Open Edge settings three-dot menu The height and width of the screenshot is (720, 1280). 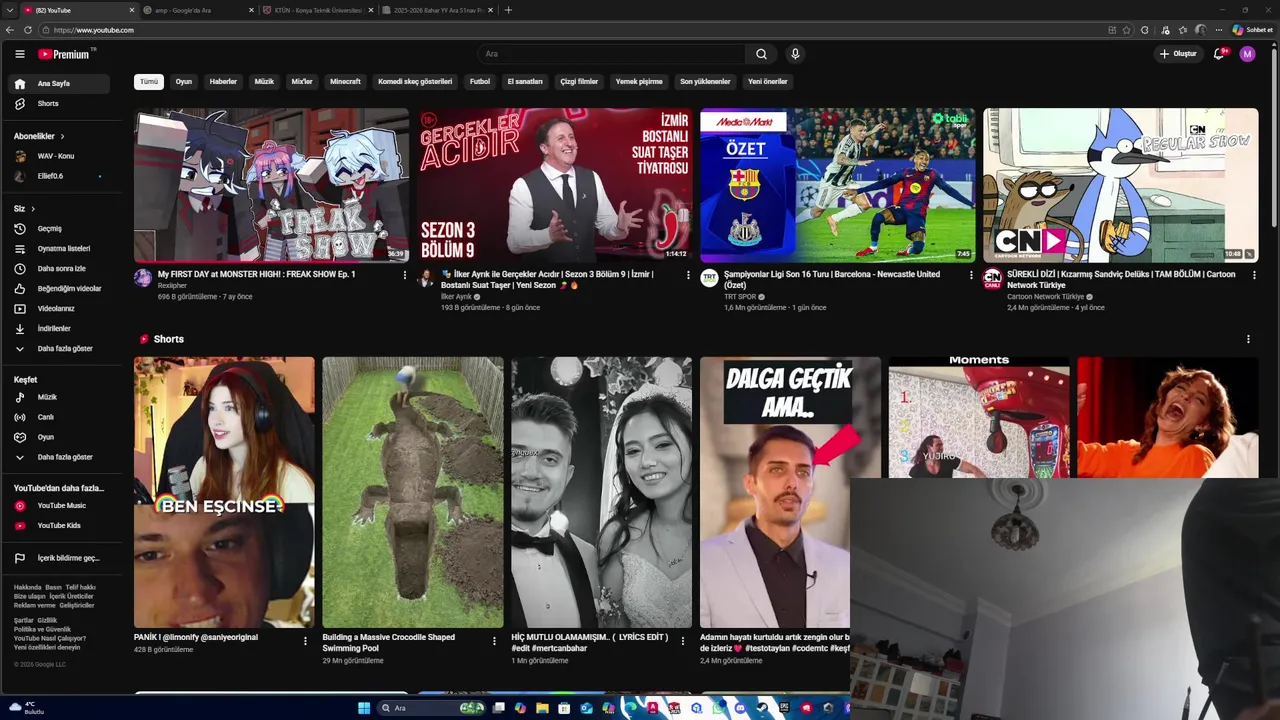[x=1218, y=30]
